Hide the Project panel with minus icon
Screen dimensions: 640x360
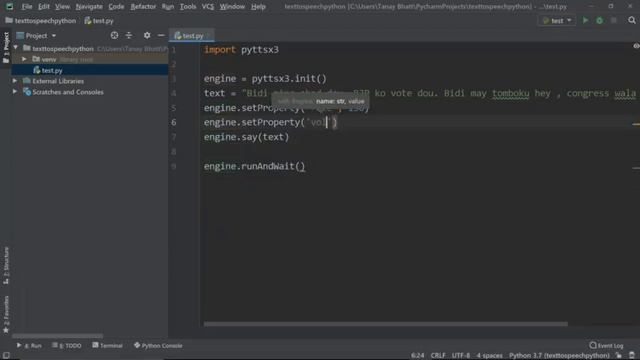click(161, 36)
